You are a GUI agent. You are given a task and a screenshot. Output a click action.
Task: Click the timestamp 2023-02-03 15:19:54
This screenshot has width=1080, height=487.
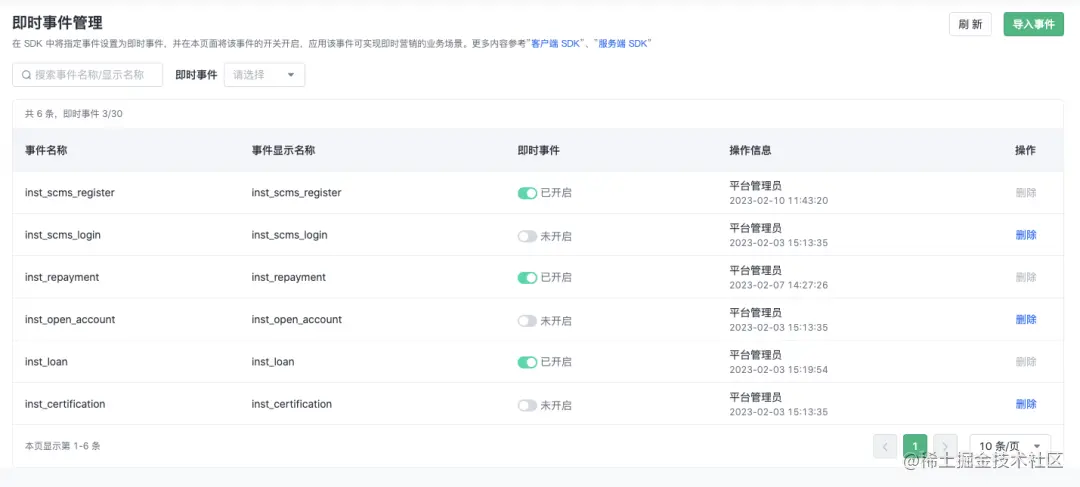(x=778, y=369)
